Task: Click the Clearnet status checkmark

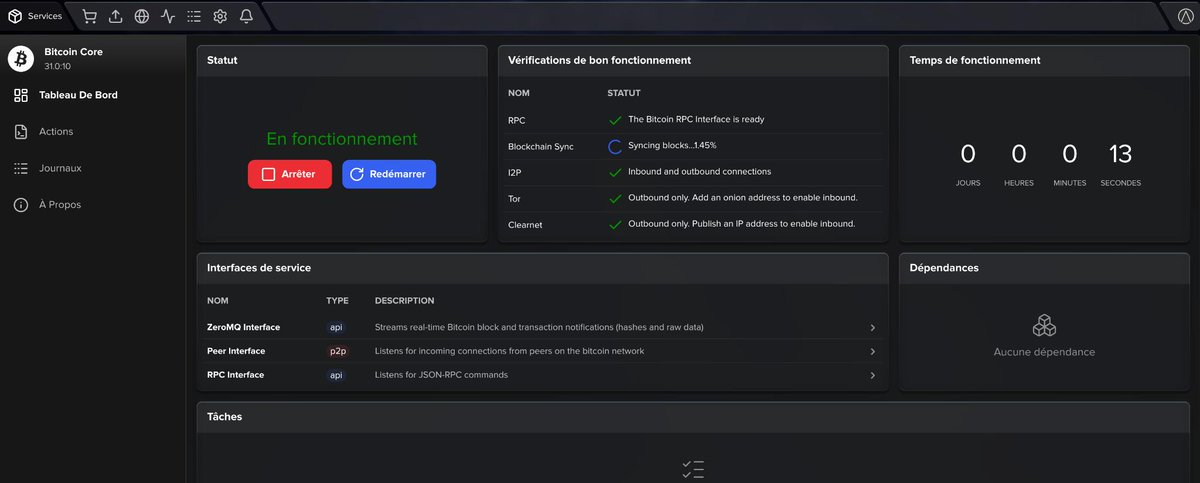Action: [x=615, y=224]
